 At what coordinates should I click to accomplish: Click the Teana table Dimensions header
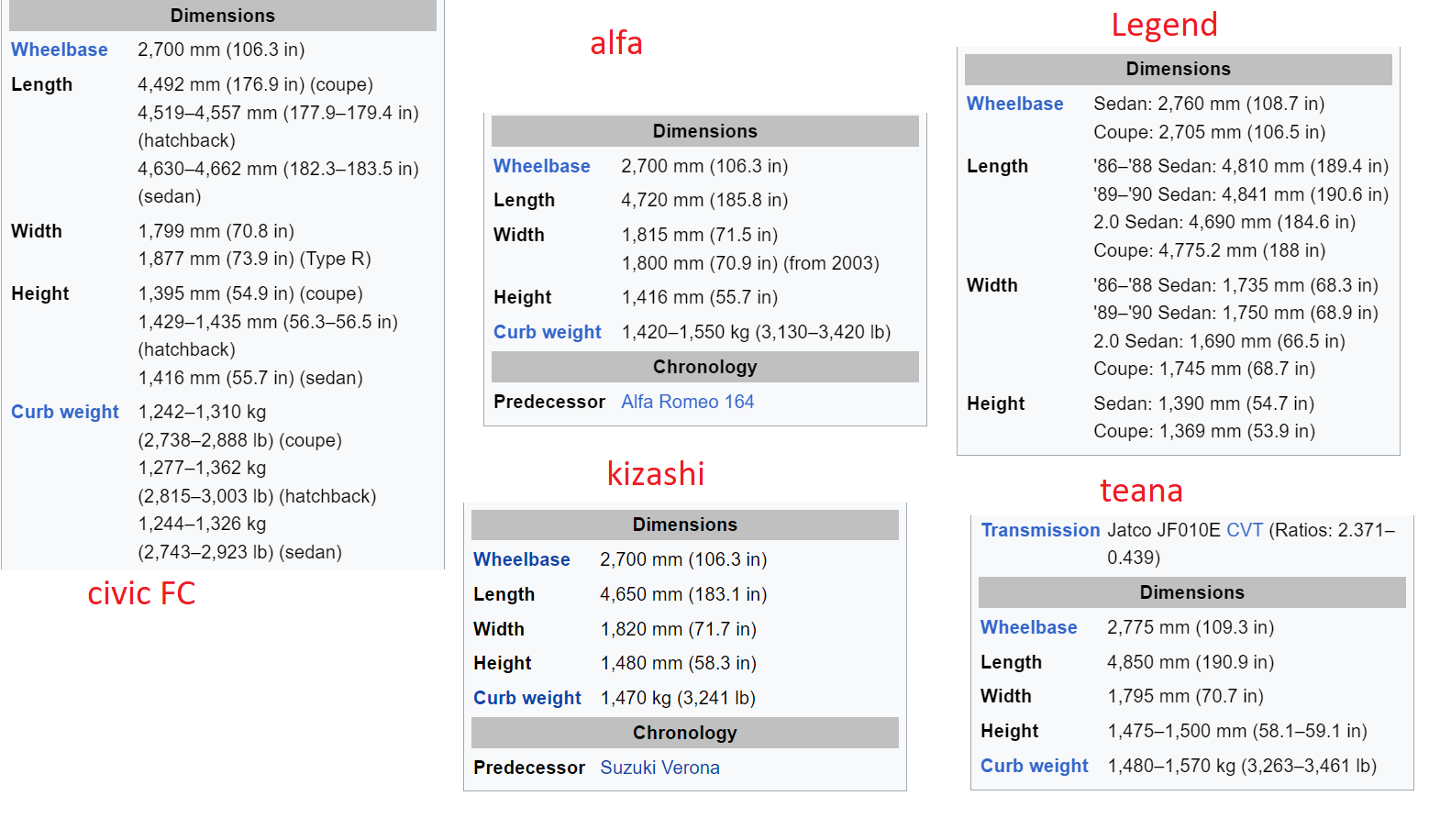click(1192, 592)
